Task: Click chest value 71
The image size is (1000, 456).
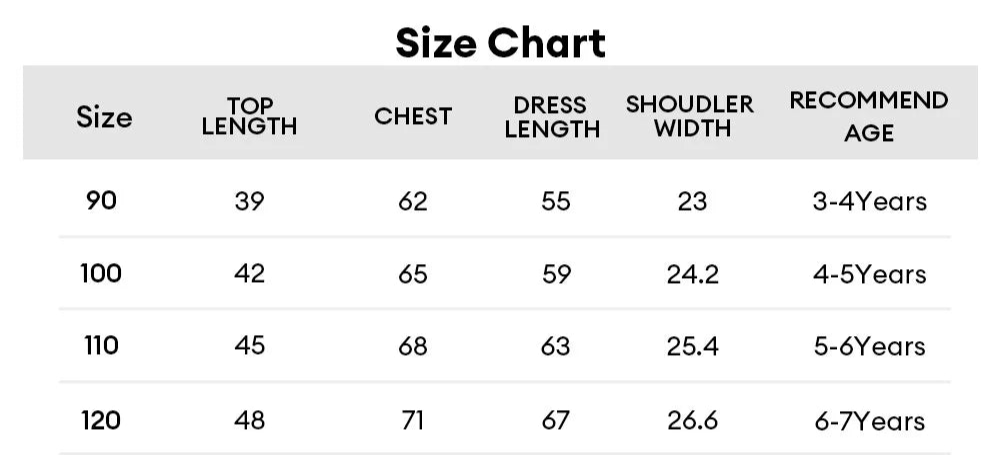Action: (x=413, y=421)
